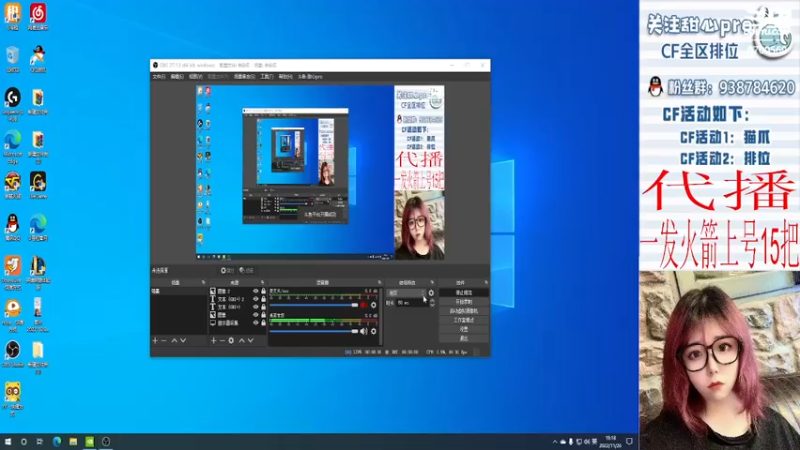Float the Audio Mixer dock panel
800x450 pixels.
379,282
